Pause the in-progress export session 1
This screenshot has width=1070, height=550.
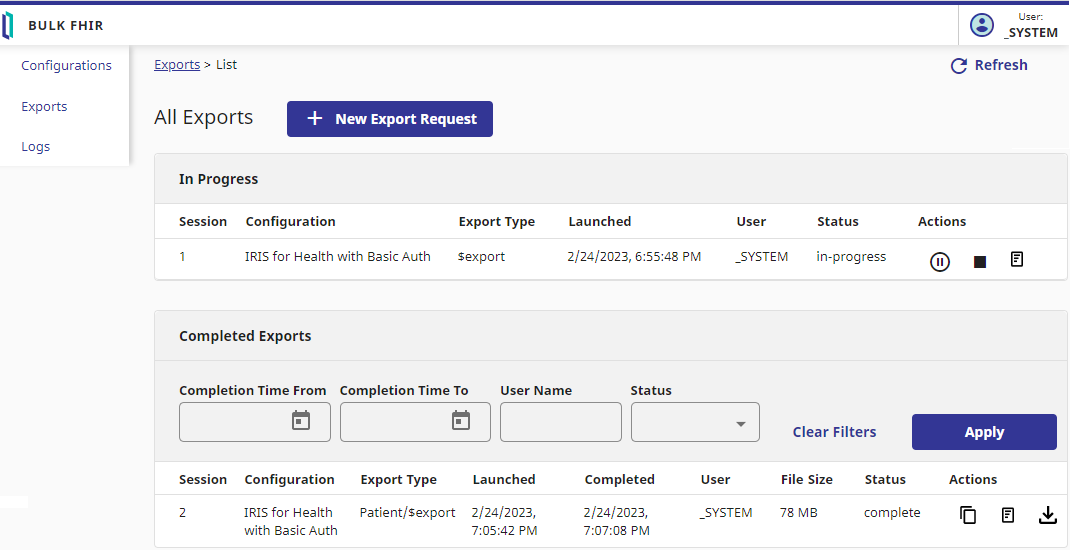click(x=940, y=261)
